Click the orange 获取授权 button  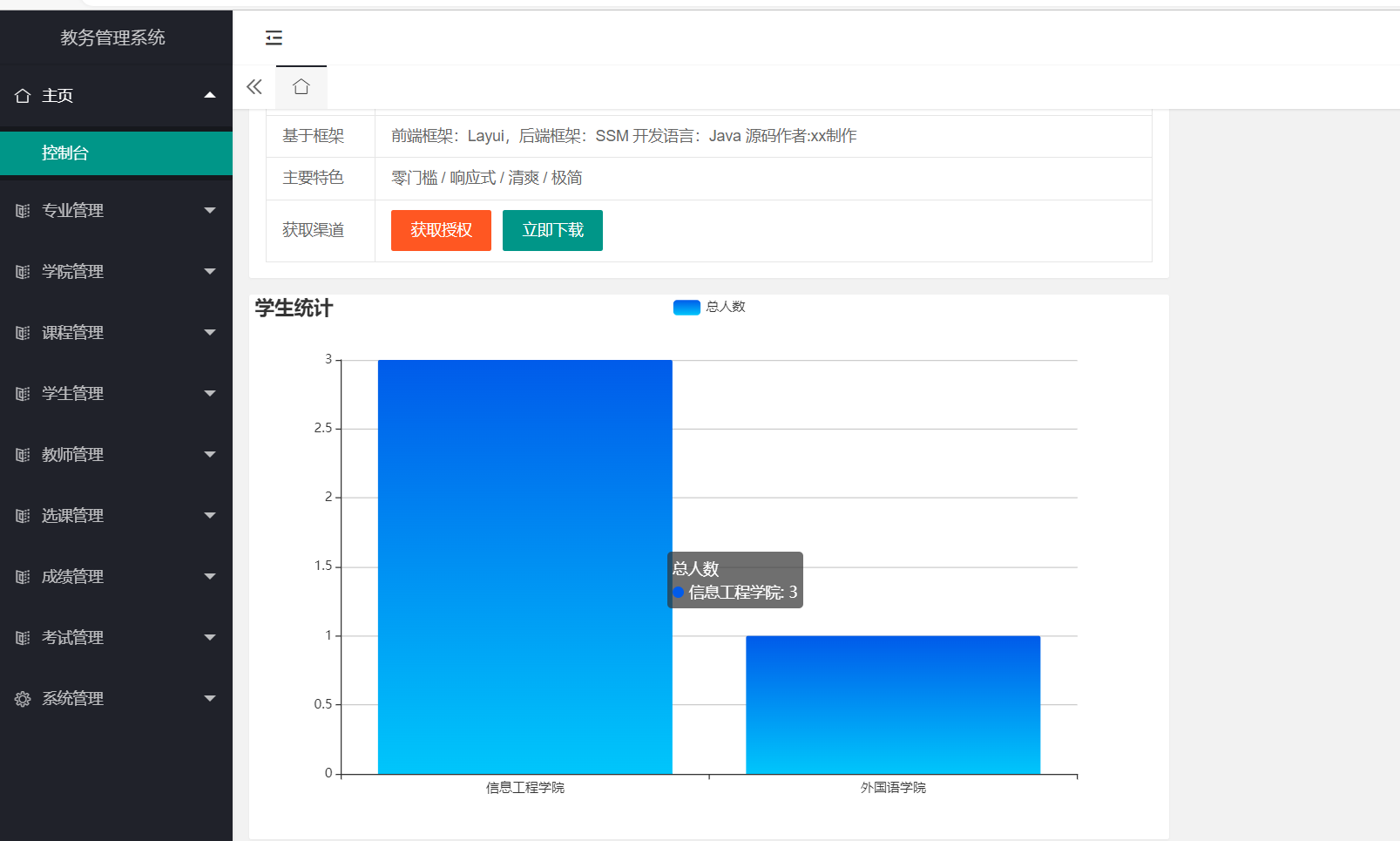(x=440, y=230)
